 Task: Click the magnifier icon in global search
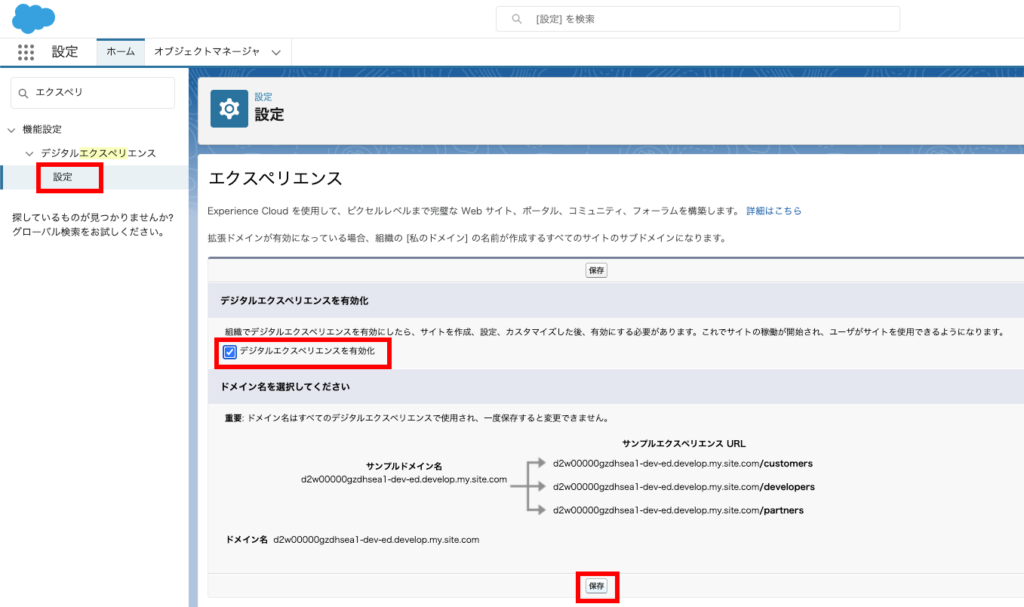[517, 19]
